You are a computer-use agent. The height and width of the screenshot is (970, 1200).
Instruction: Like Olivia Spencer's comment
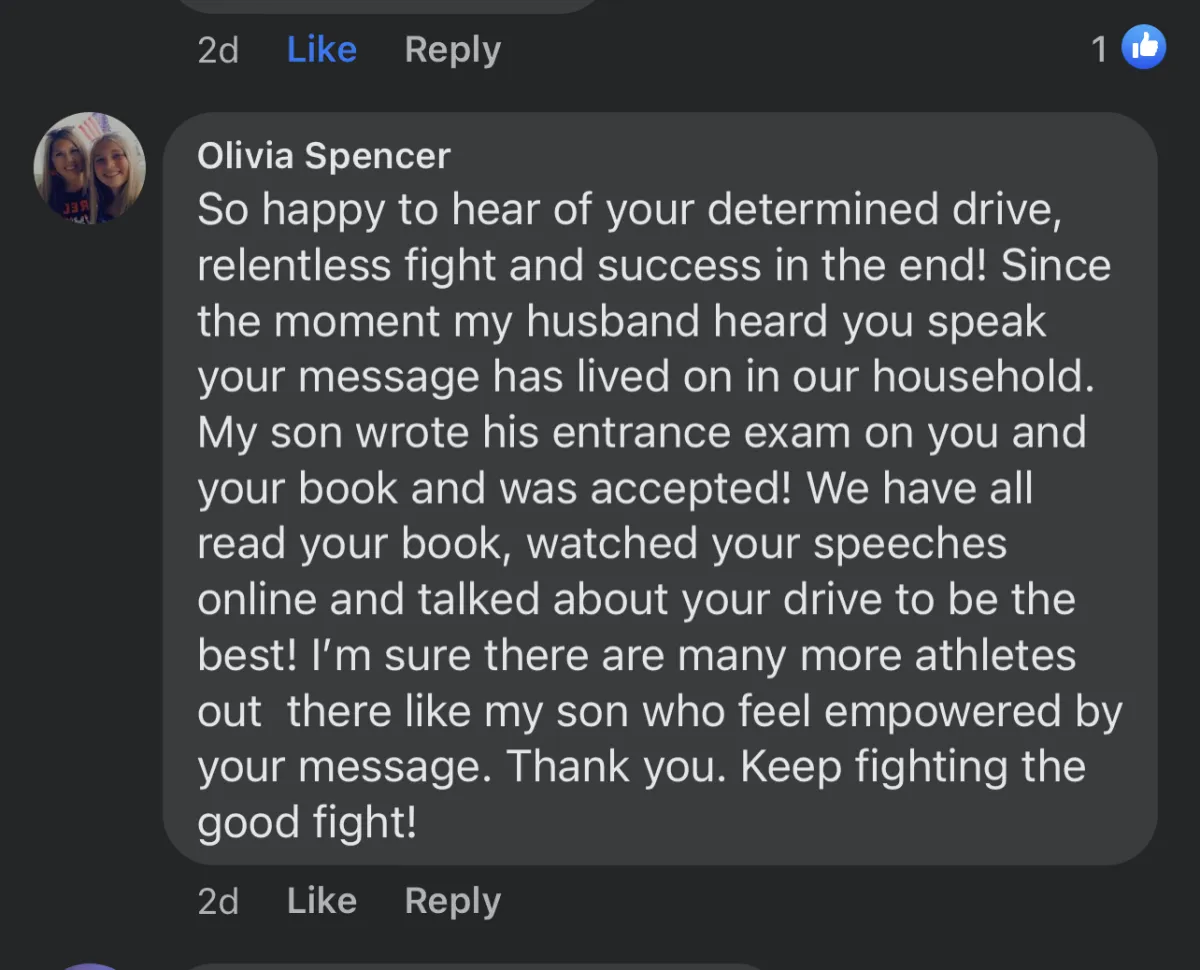coord(321,901)
